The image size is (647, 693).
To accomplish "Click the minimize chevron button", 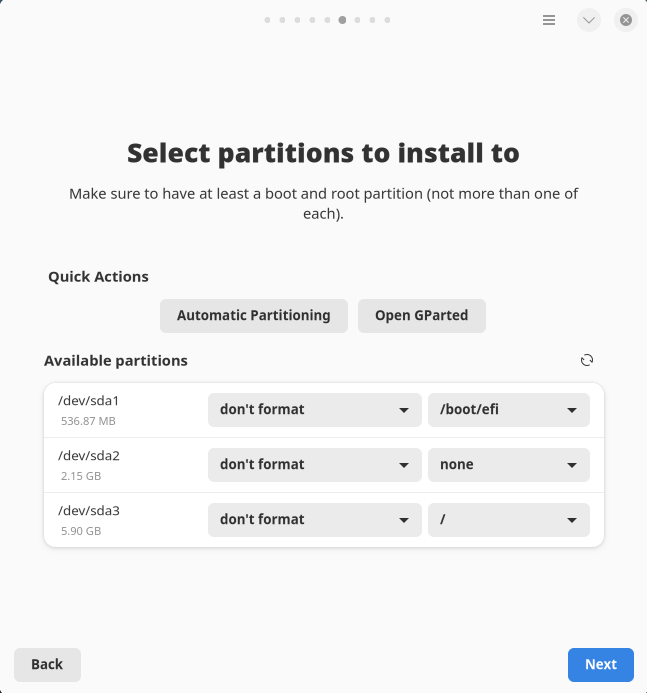I will [x=589, y=20].
